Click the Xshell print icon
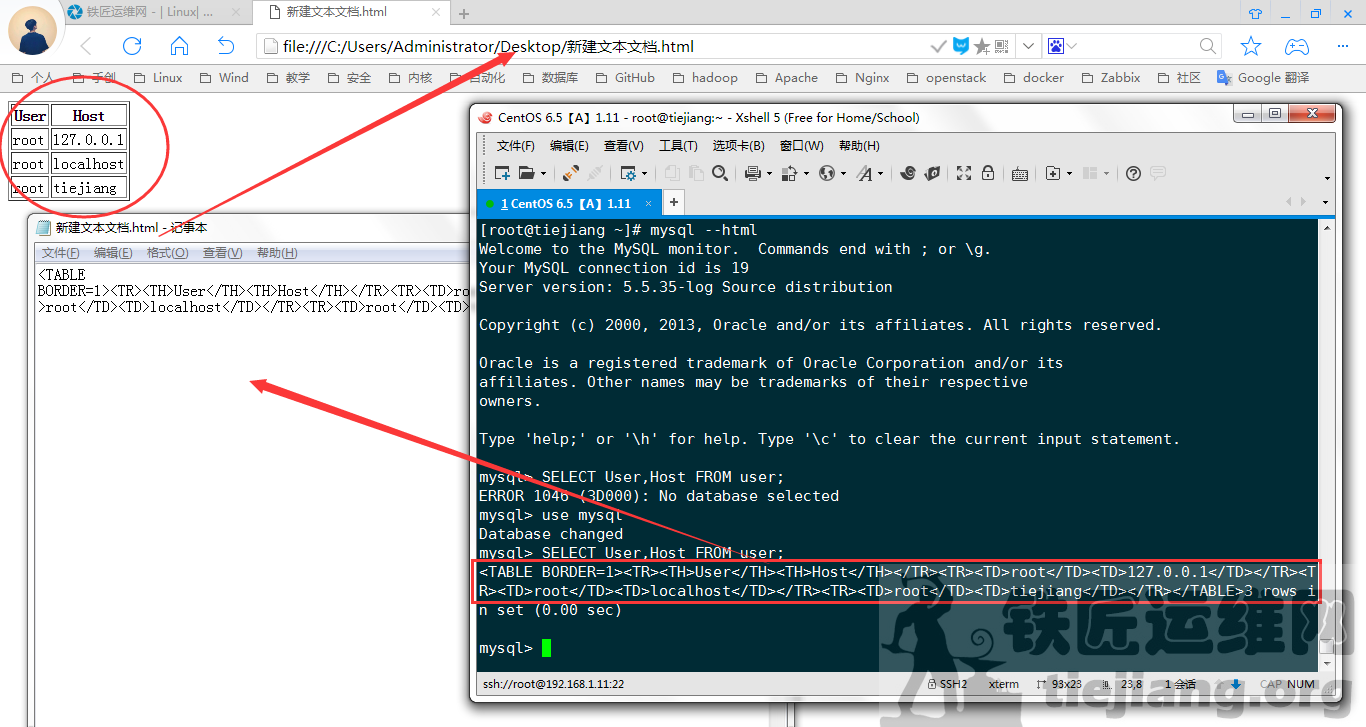 click(753, 173)
